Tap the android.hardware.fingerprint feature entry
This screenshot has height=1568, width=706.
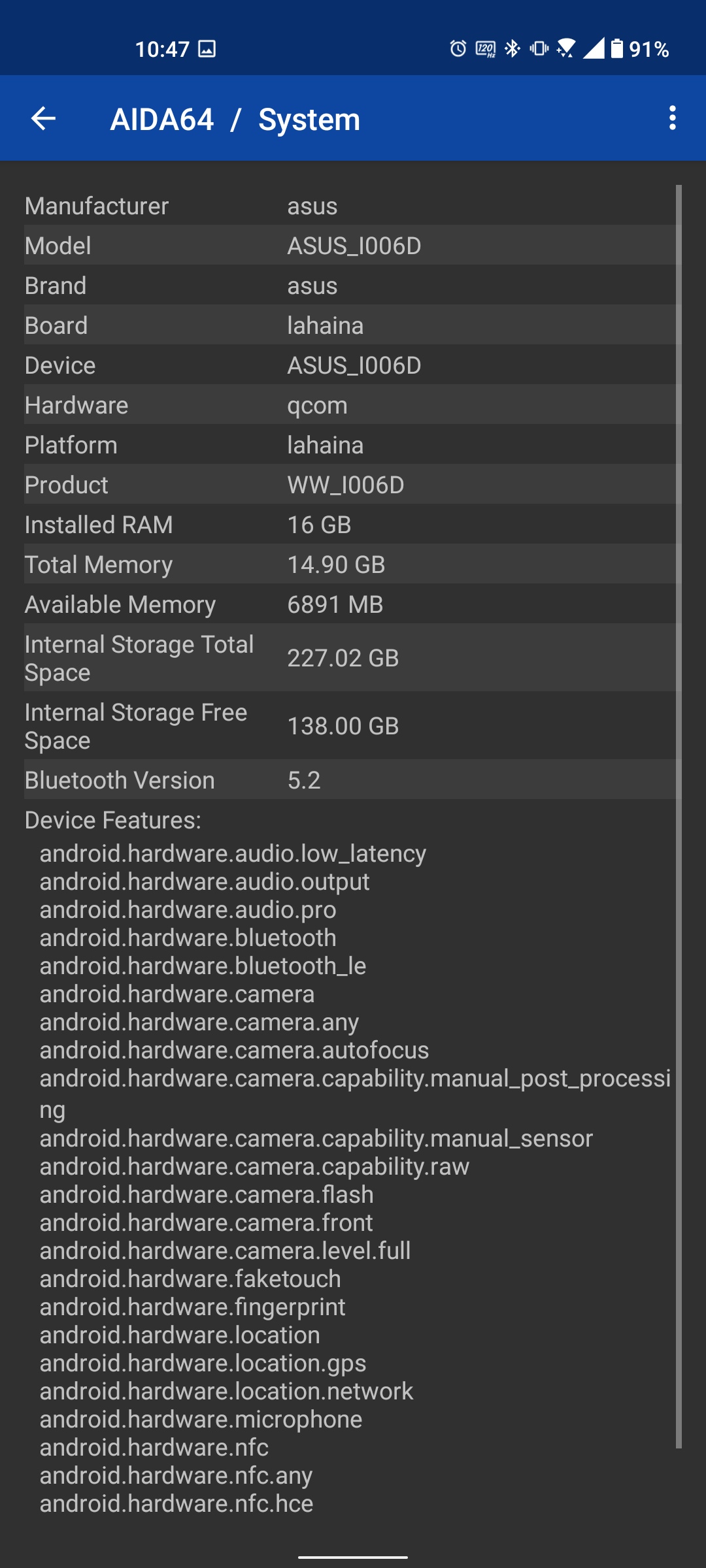tap(192, 1307)
